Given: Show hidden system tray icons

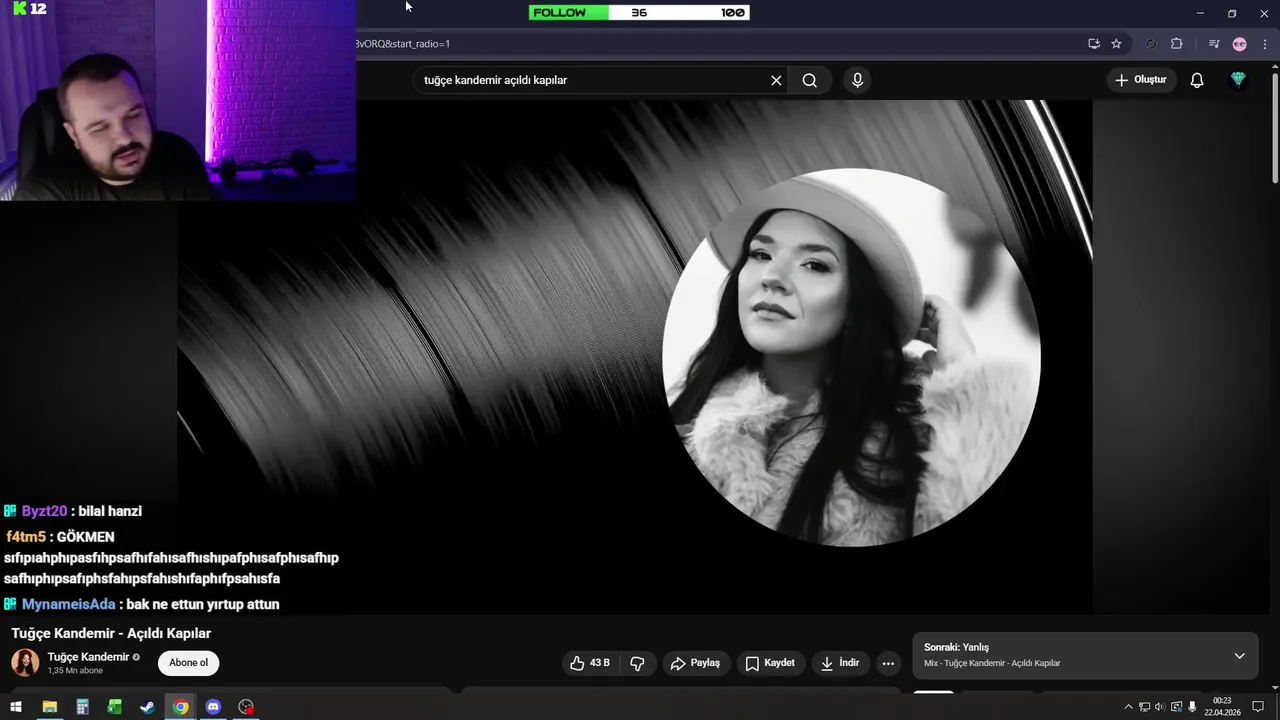Looking at the screenshot, I should (1128, 707).
